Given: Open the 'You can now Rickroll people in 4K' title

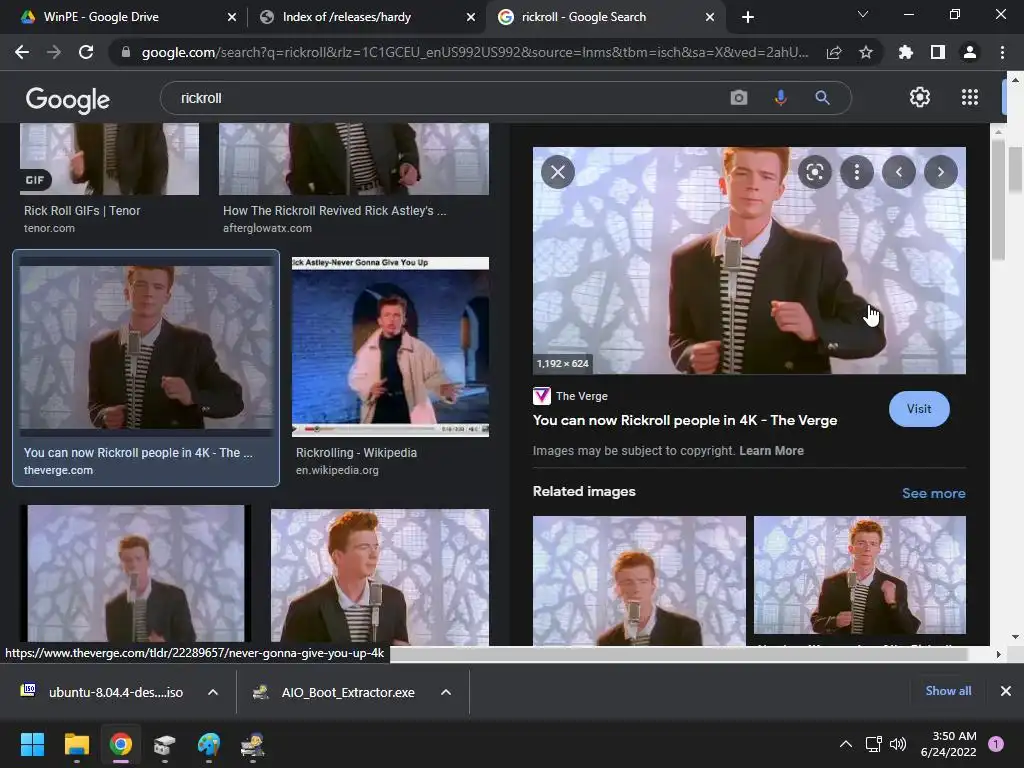Looking at the screenshot, I should point(685,421).
